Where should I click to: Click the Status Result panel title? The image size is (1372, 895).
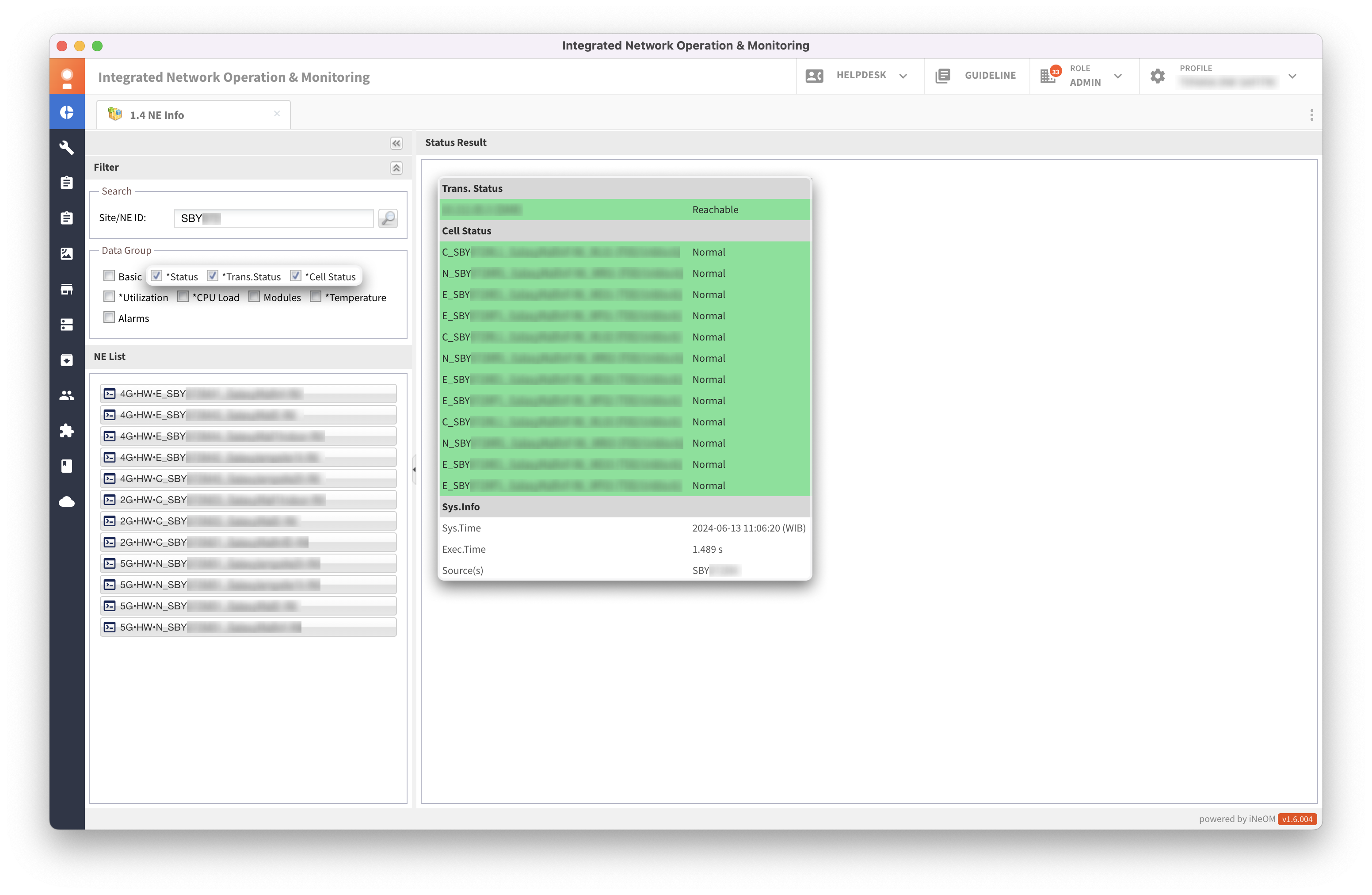455,142
